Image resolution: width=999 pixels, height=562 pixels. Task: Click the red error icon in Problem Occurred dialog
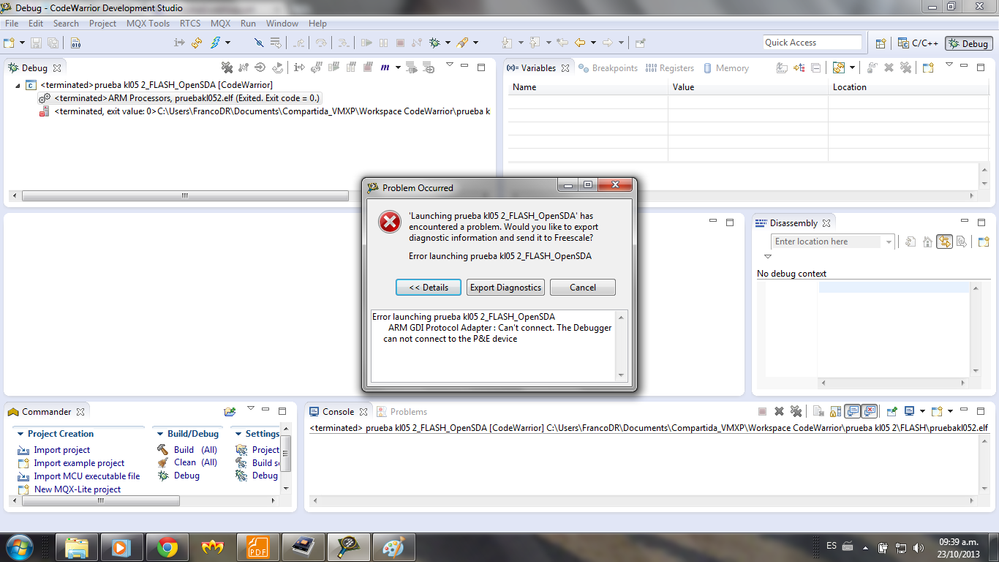point(389,222)
